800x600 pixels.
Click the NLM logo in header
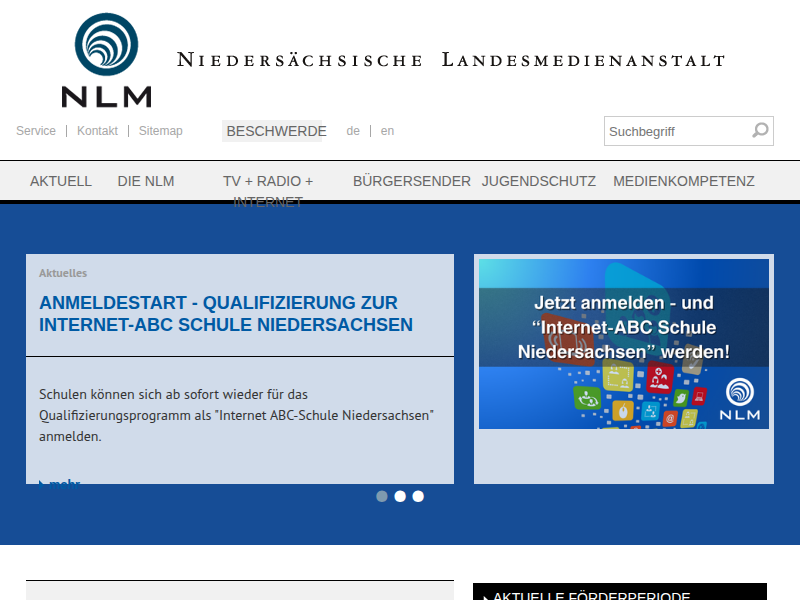tap(106, 60)
